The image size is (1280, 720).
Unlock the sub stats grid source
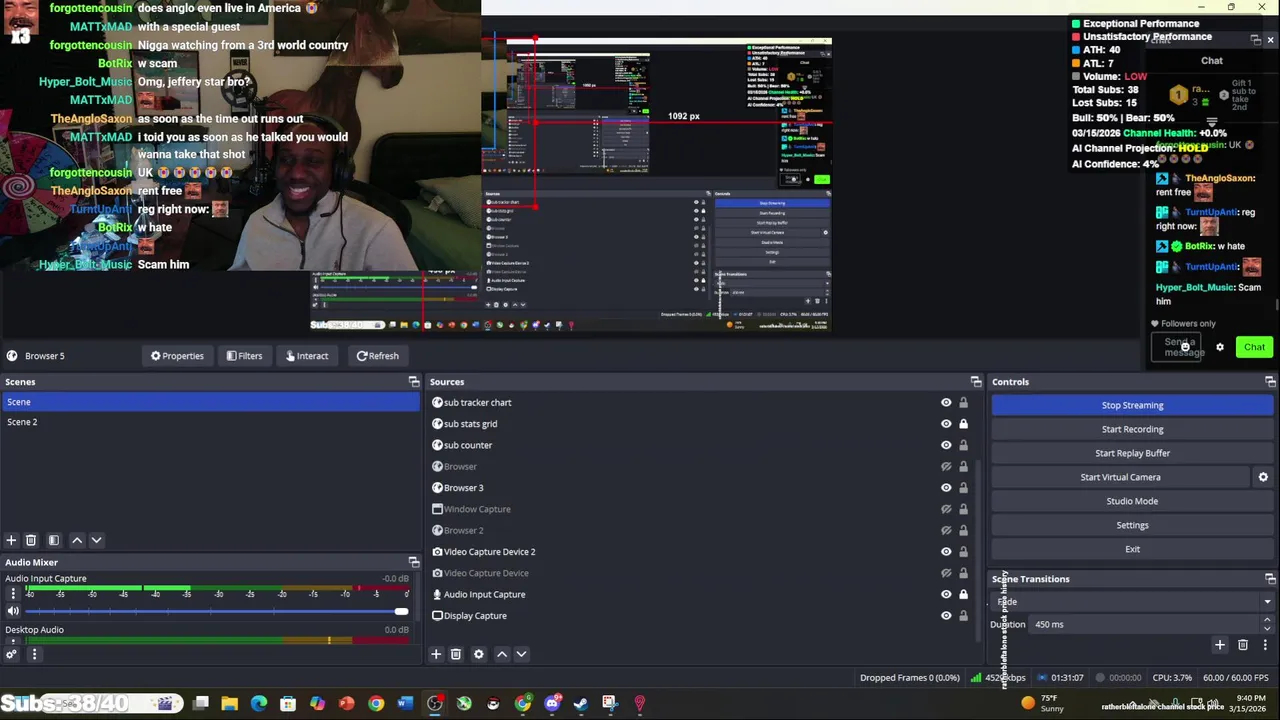[x=963, y=424]
